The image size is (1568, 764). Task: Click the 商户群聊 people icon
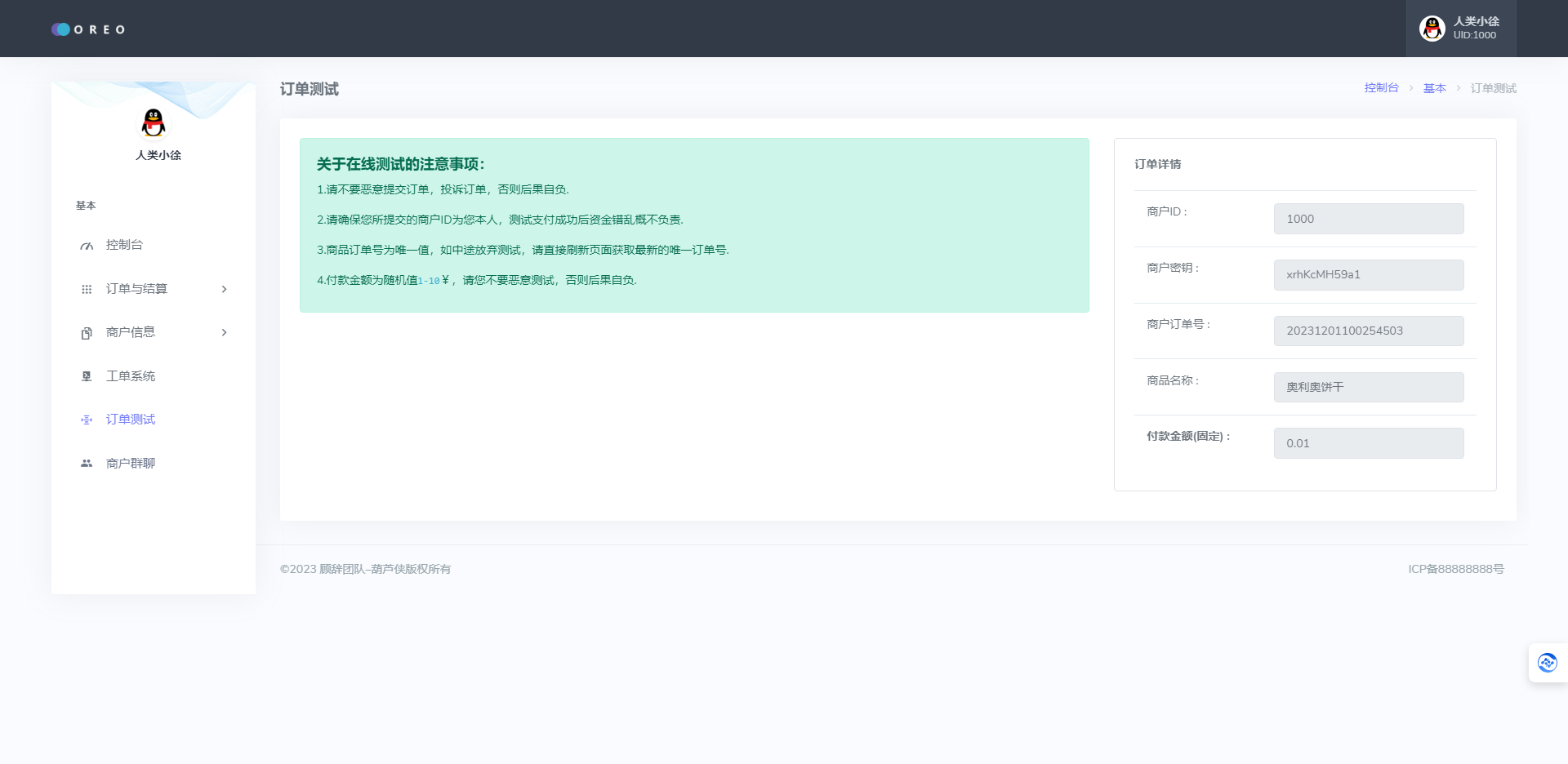[x=87, y=463]
